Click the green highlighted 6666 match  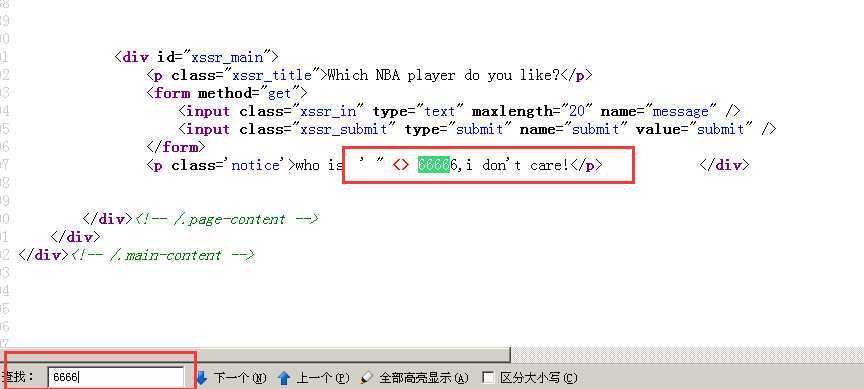(434, 165)
